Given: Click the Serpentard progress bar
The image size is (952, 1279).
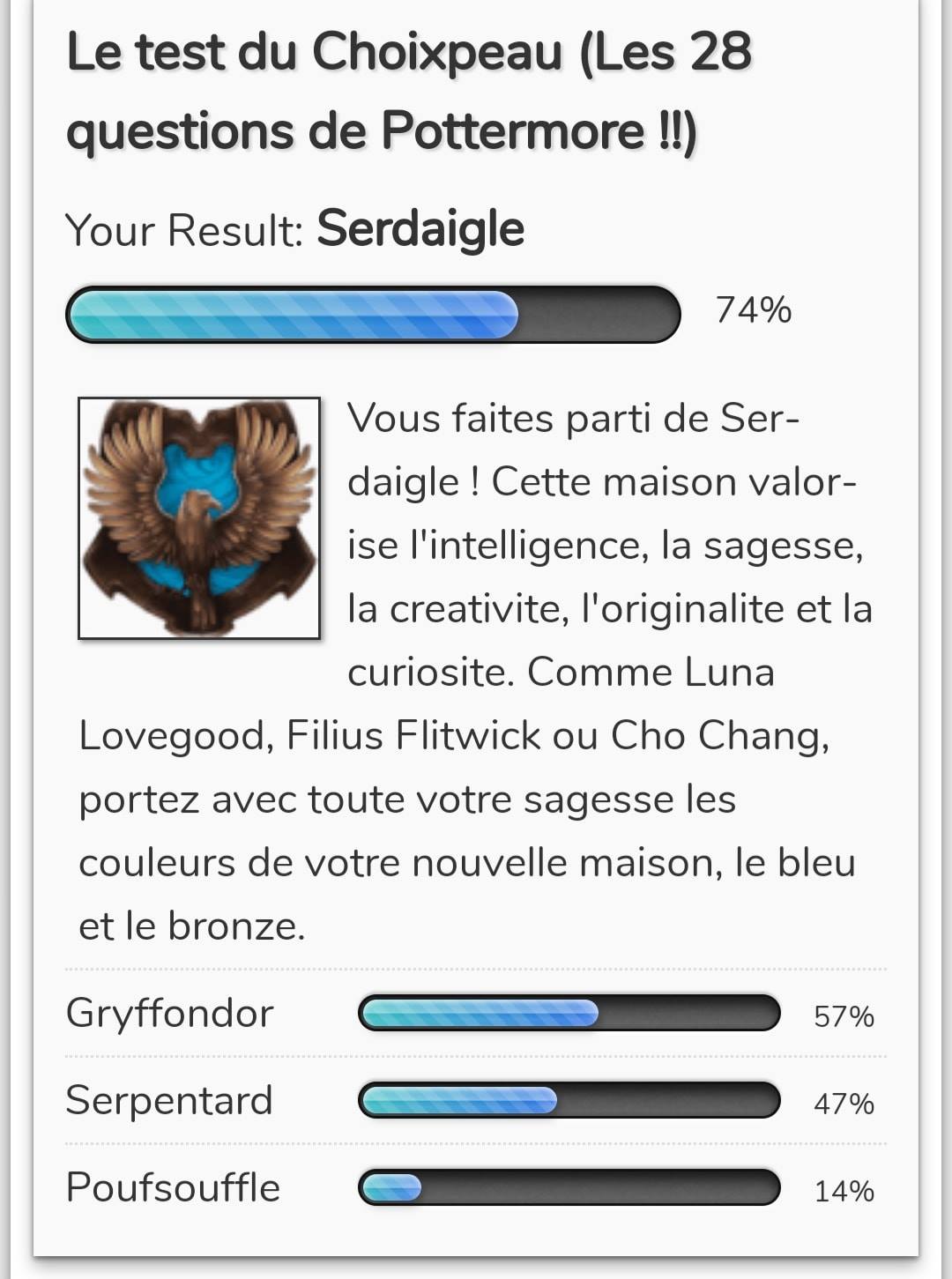Looking at the screenshot, I should [x=569, y=1100].
